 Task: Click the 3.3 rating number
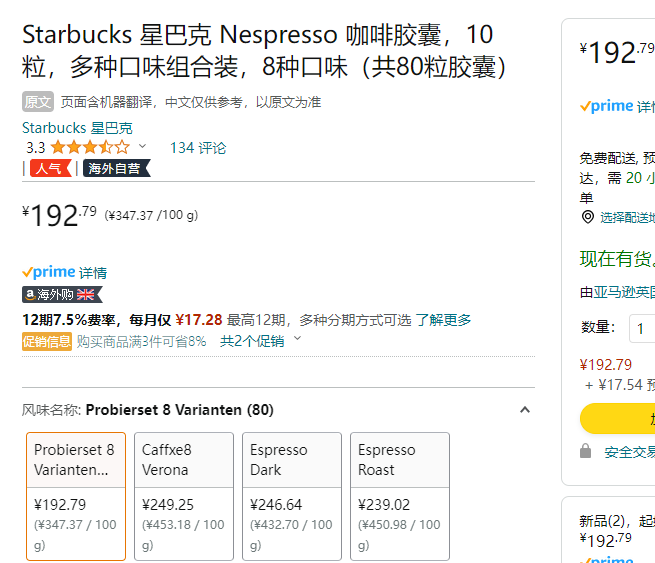click(x=36, y=147)
